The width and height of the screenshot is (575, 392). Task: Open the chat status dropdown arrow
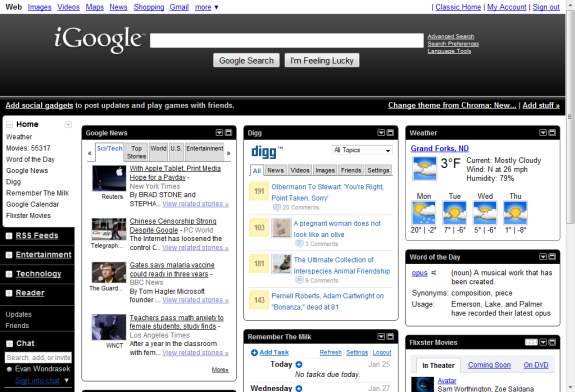tap(66, 380)
